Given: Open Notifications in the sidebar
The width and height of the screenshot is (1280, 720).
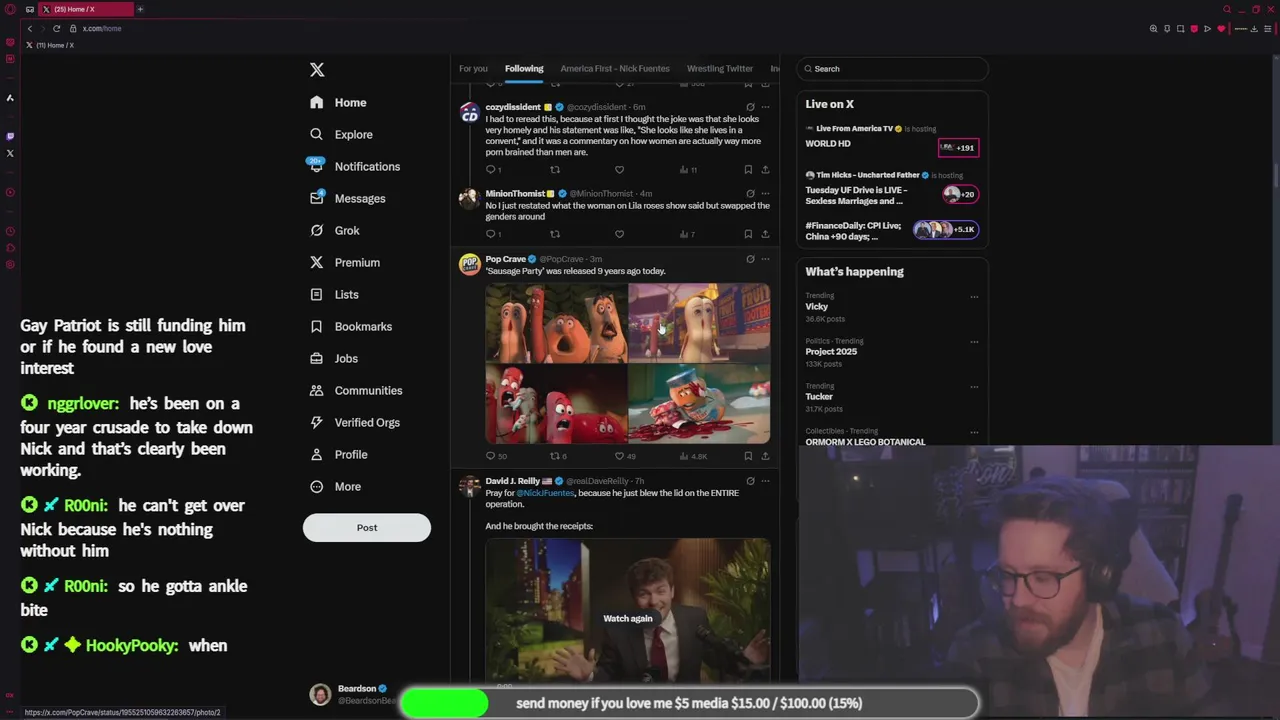Looking at the screenshot, I should [x=354, y=166].
